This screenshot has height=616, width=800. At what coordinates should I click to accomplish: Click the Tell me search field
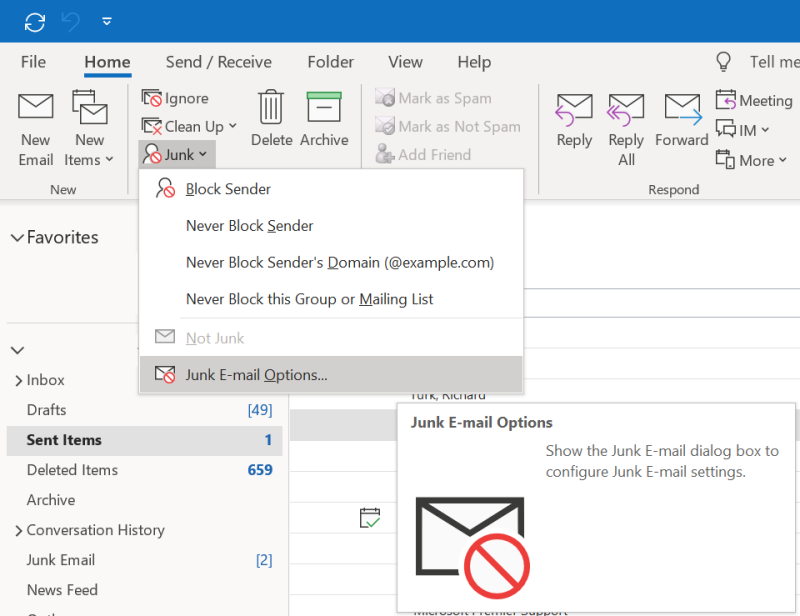point(774,62)
